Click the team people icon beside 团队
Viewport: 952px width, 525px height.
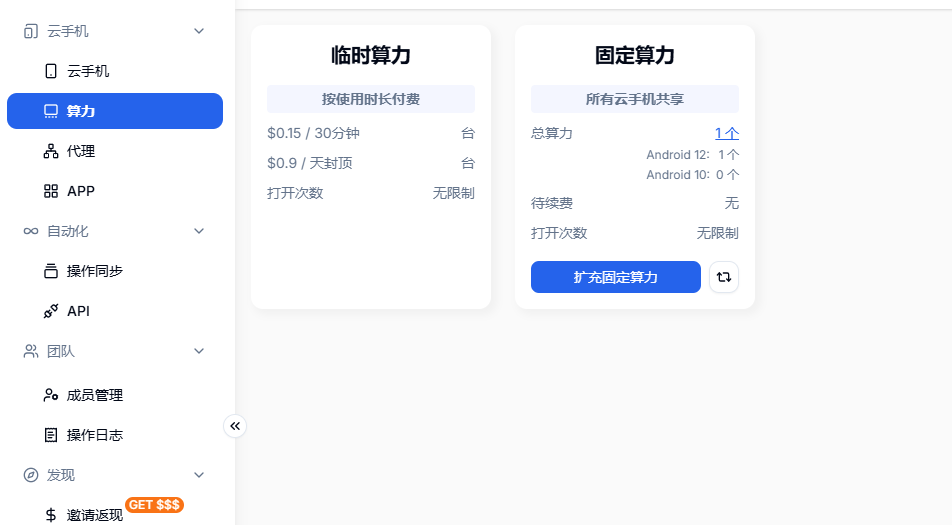click(x=30, y=351)
